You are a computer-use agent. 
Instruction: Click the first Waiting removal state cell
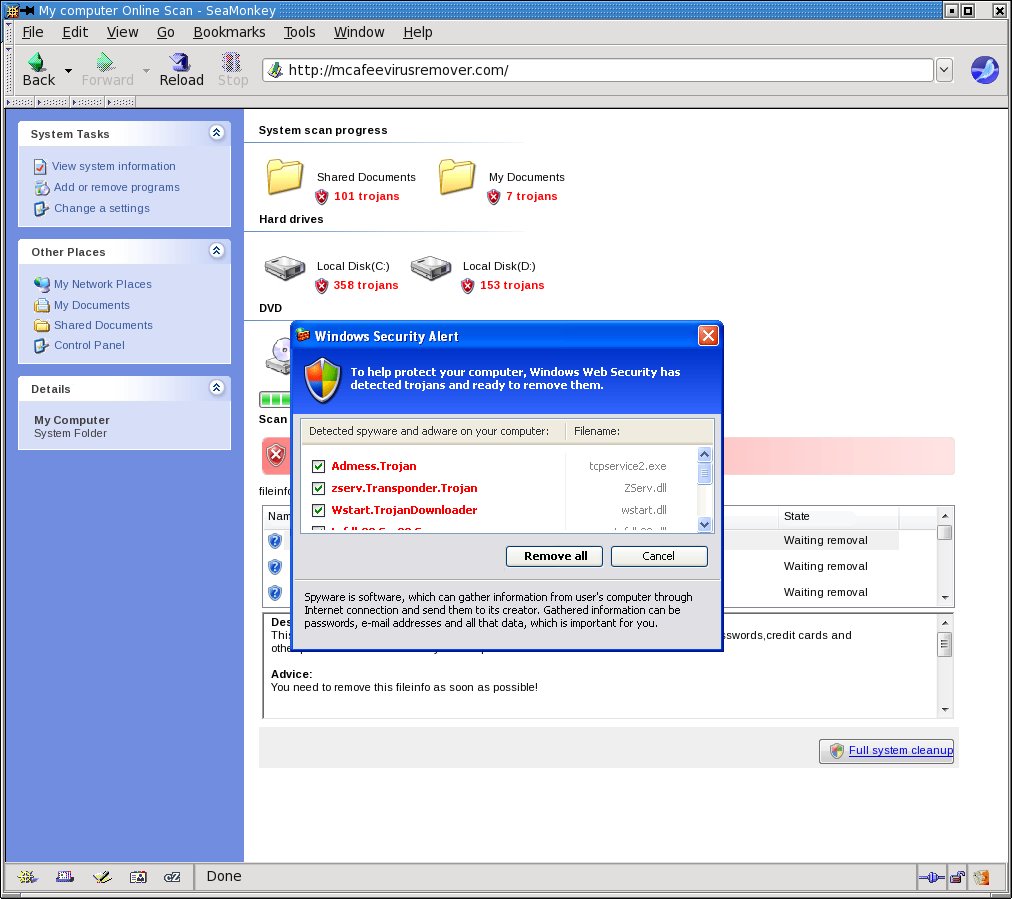click(825, 540)
